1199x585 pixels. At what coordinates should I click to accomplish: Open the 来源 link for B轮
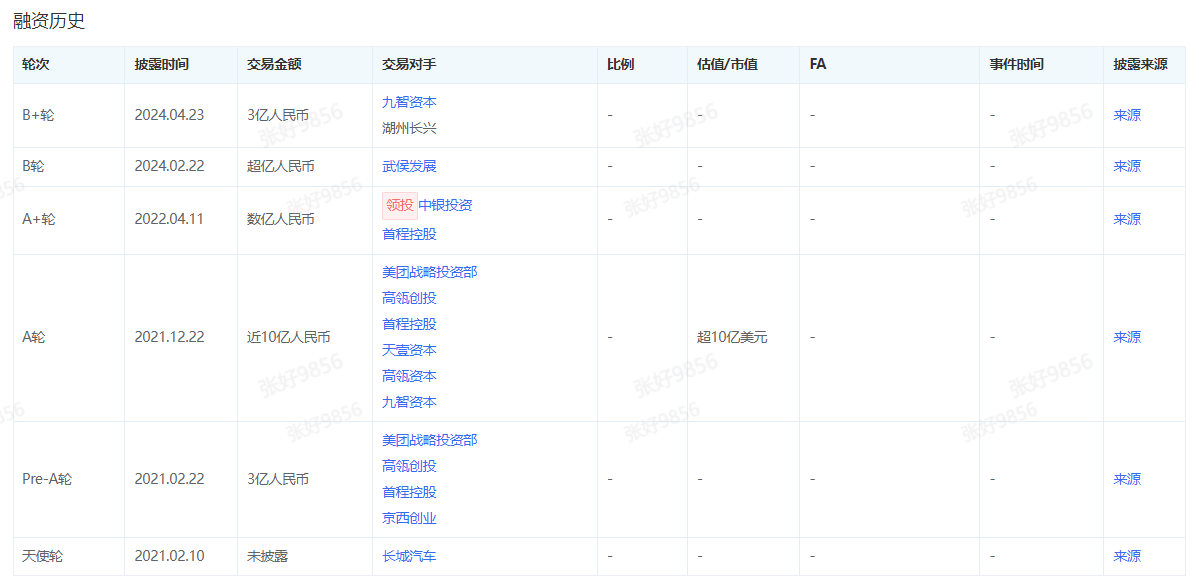pyautogui.click(x=1127, y=166)
